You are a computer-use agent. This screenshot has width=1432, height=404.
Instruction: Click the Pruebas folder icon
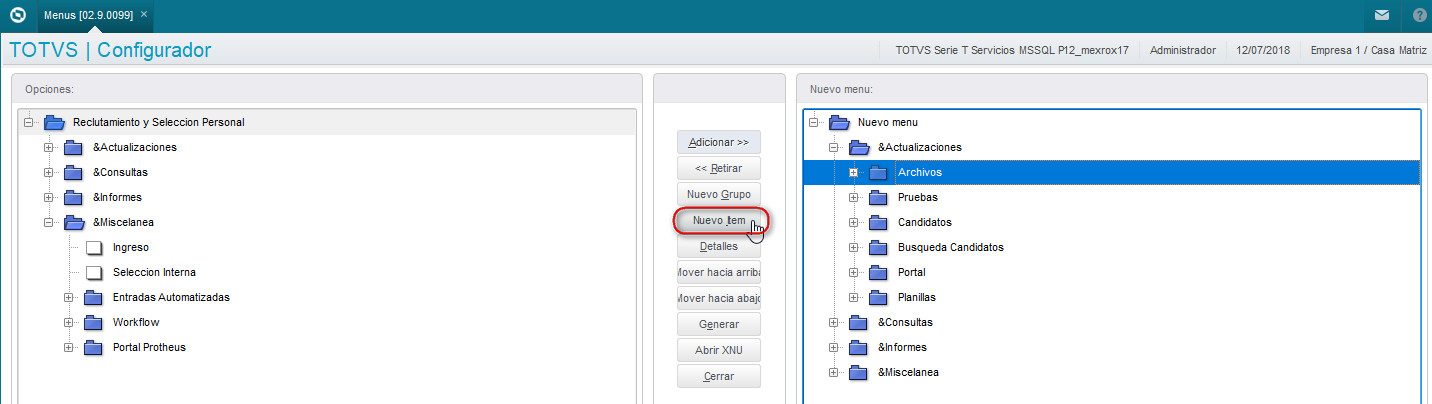(x=879, y=197)
